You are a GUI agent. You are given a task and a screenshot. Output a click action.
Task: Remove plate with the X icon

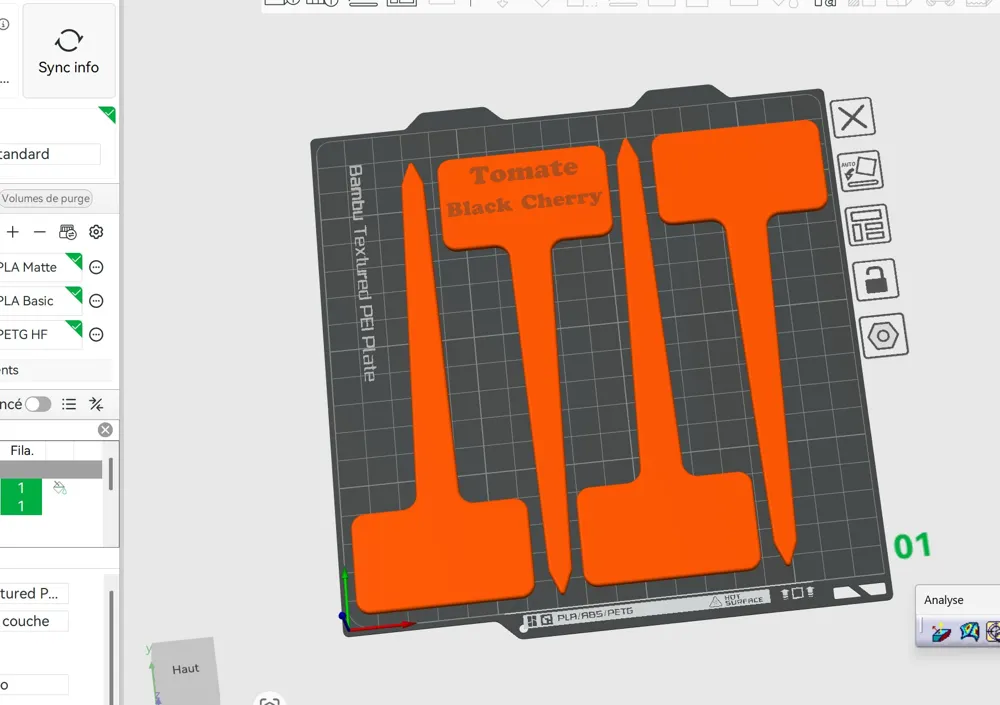[x=853, y=118]
